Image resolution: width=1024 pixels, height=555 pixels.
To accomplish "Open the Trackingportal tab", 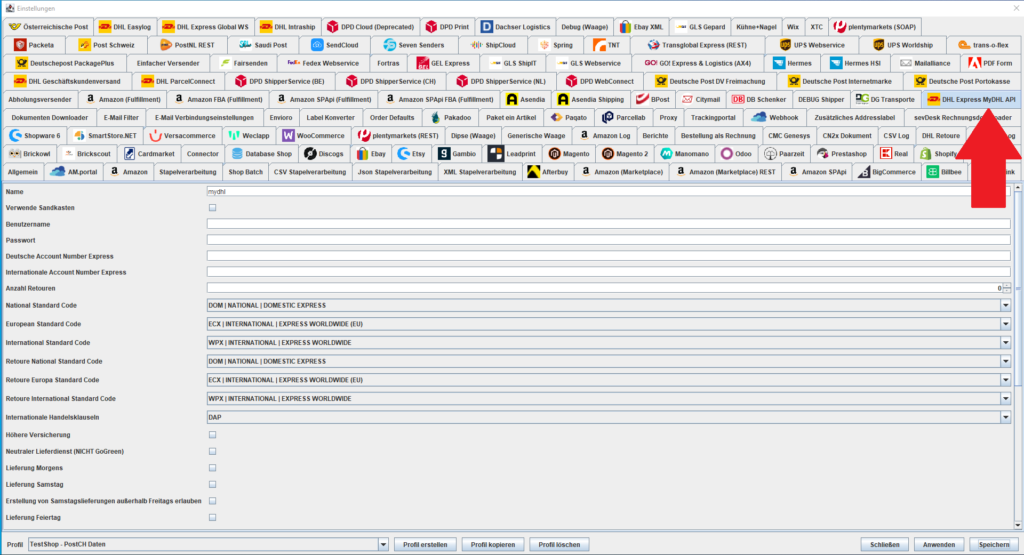I will tap(713, 118).
